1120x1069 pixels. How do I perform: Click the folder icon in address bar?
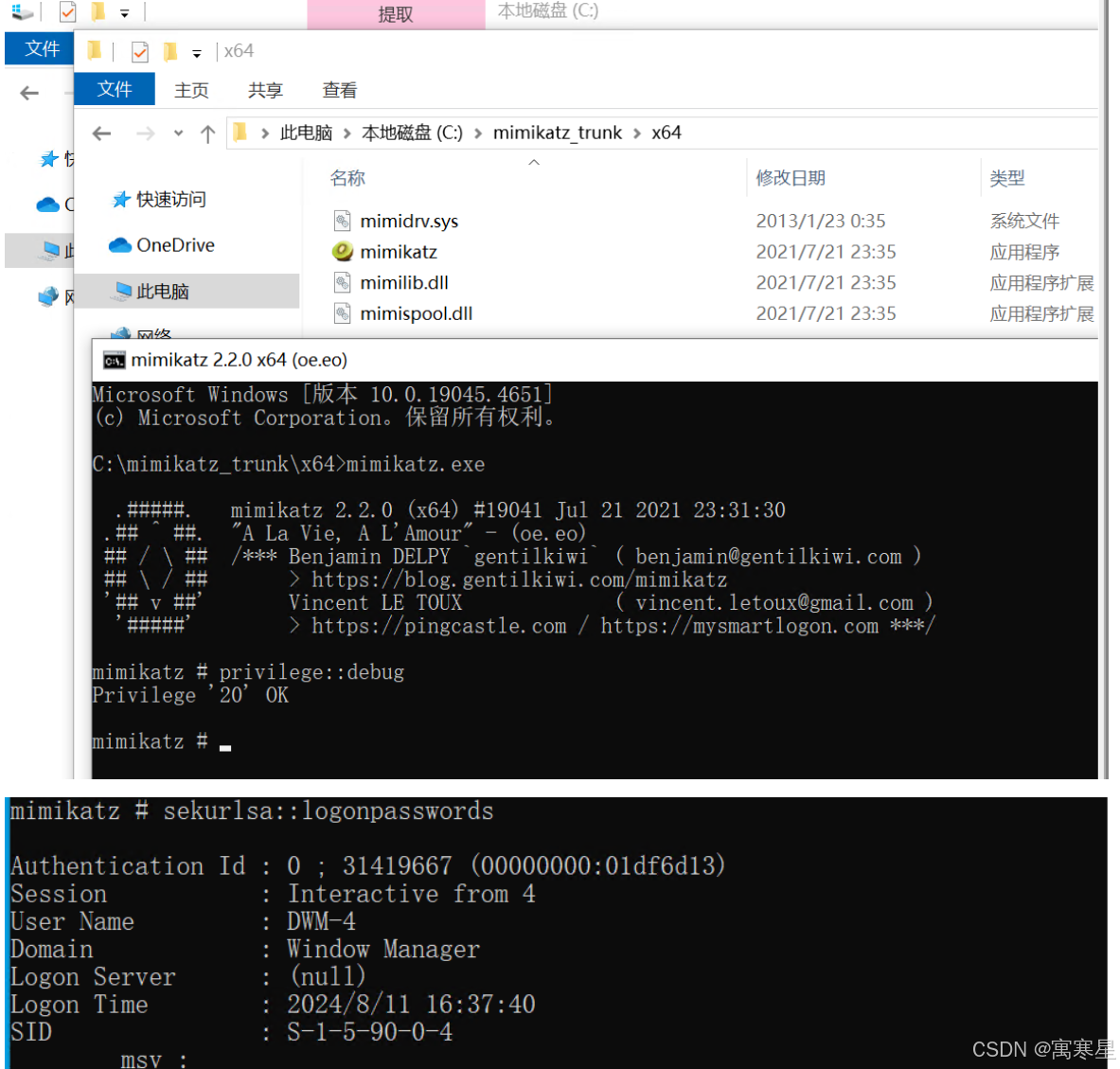(x=240, y=133)
